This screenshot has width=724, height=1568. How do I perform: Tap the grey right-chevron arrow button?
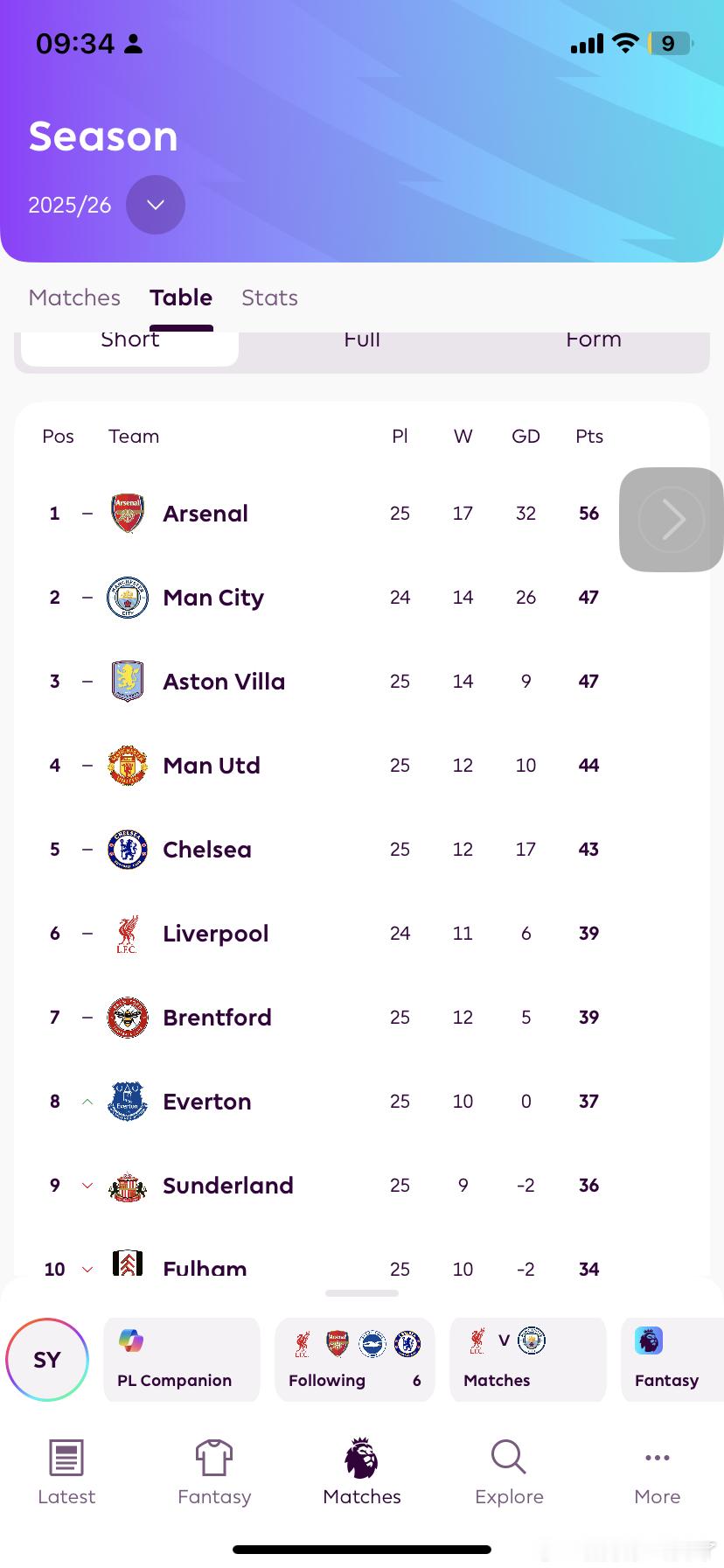point(671,520)
